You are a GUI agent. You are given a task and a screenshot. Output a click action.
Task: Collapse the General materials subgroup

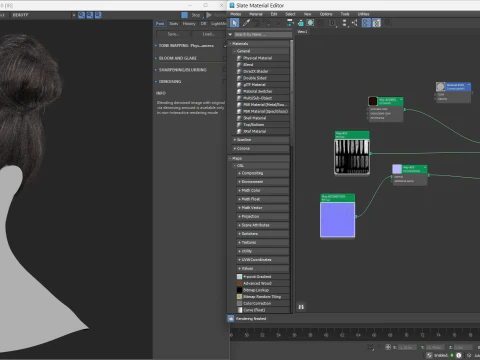(235, 51)
